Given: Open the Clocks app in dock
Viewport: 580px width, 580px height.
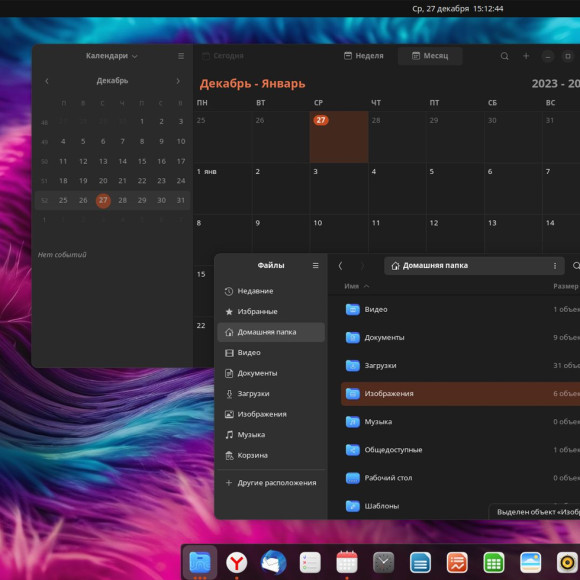Looking at the screenshot, I should [x=383, y=562].
